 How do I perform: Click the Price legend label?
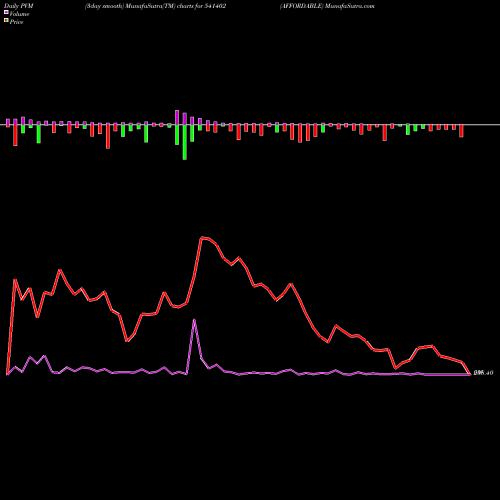coord(16,22)
